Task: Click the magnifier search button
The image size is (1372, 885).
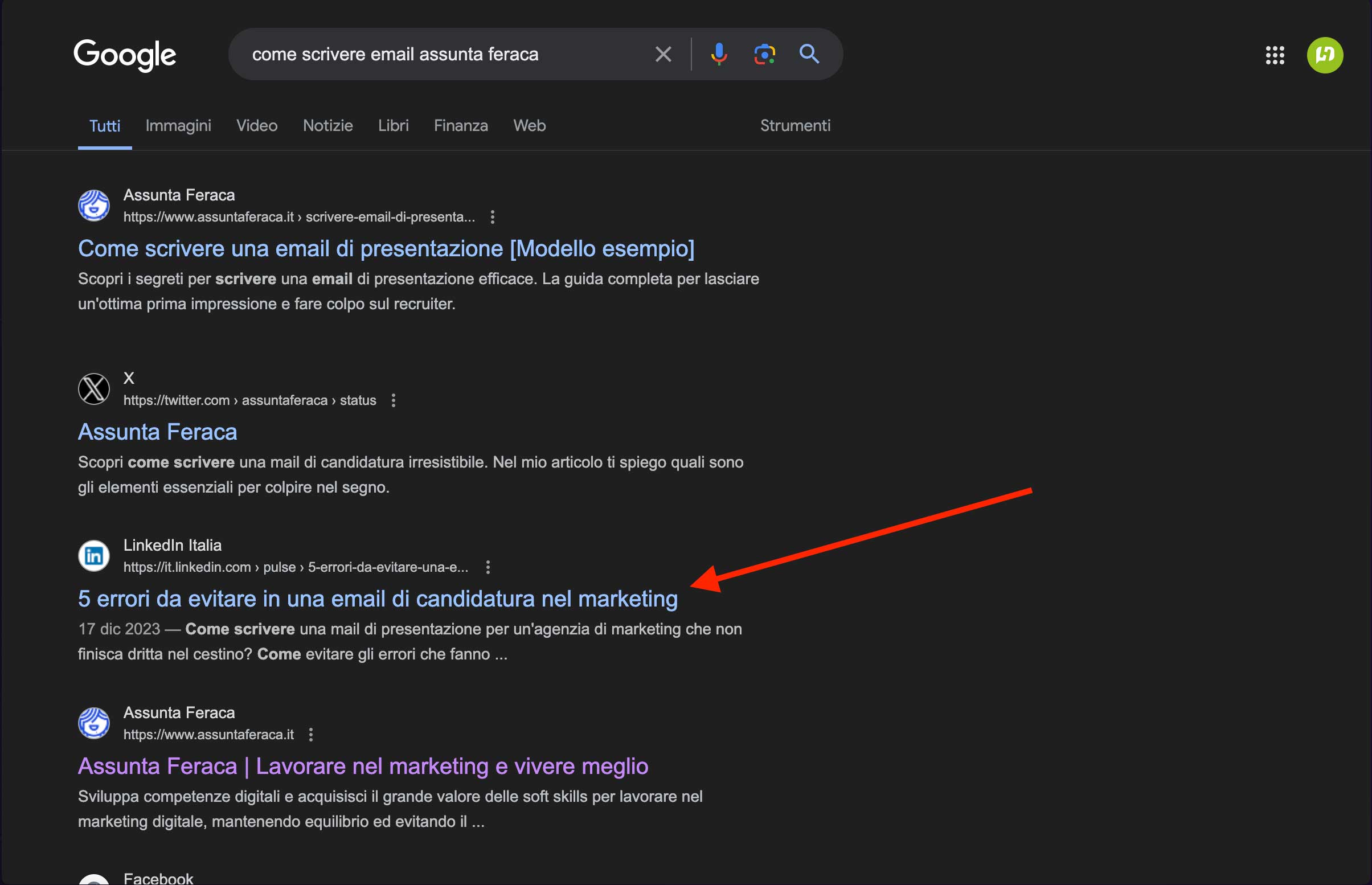Action: click(x=809, y=54)
